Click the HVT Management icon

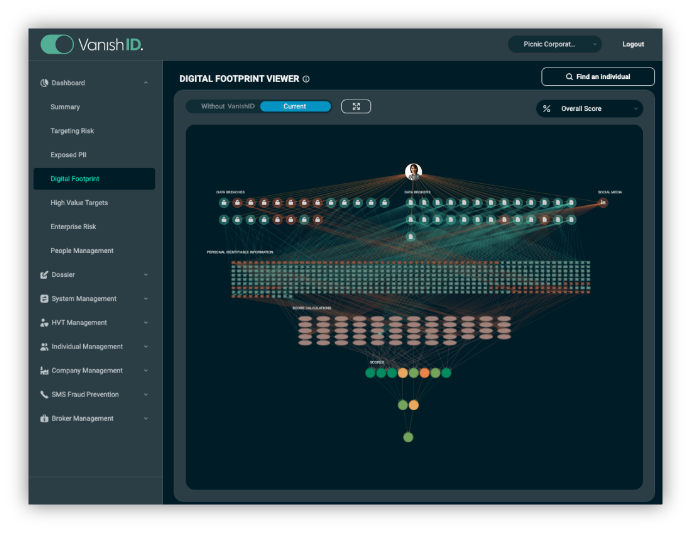click(44, 323)
